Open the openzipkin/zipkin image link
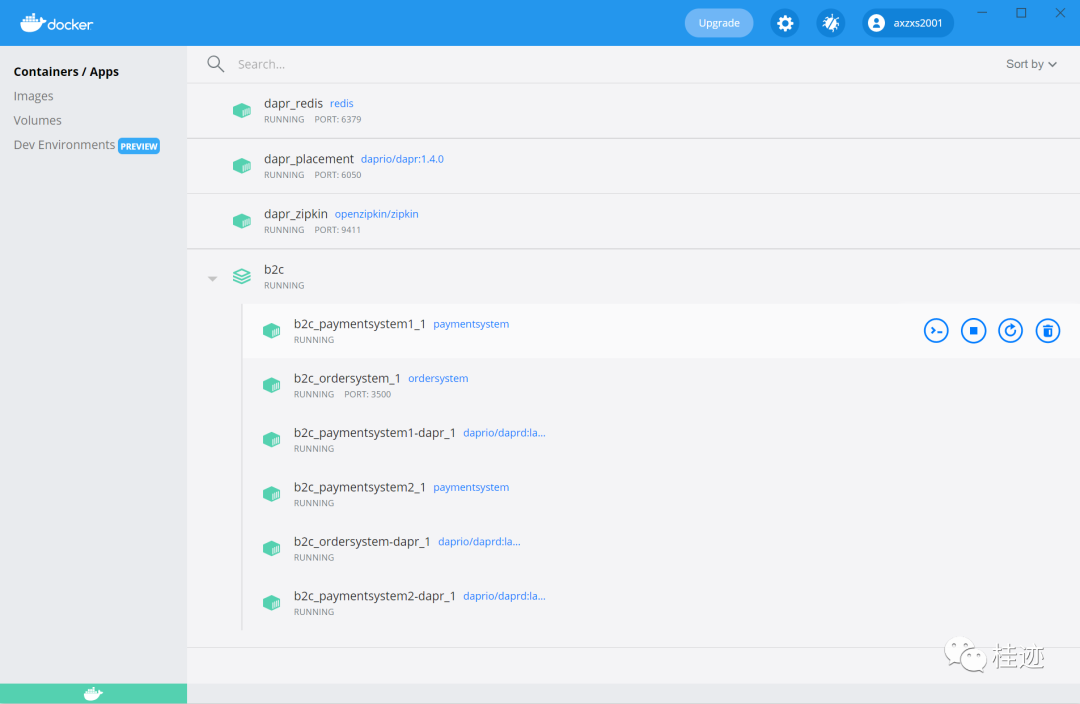The width and height of the screenshot is (1080, 704). (x=377, y=214)
